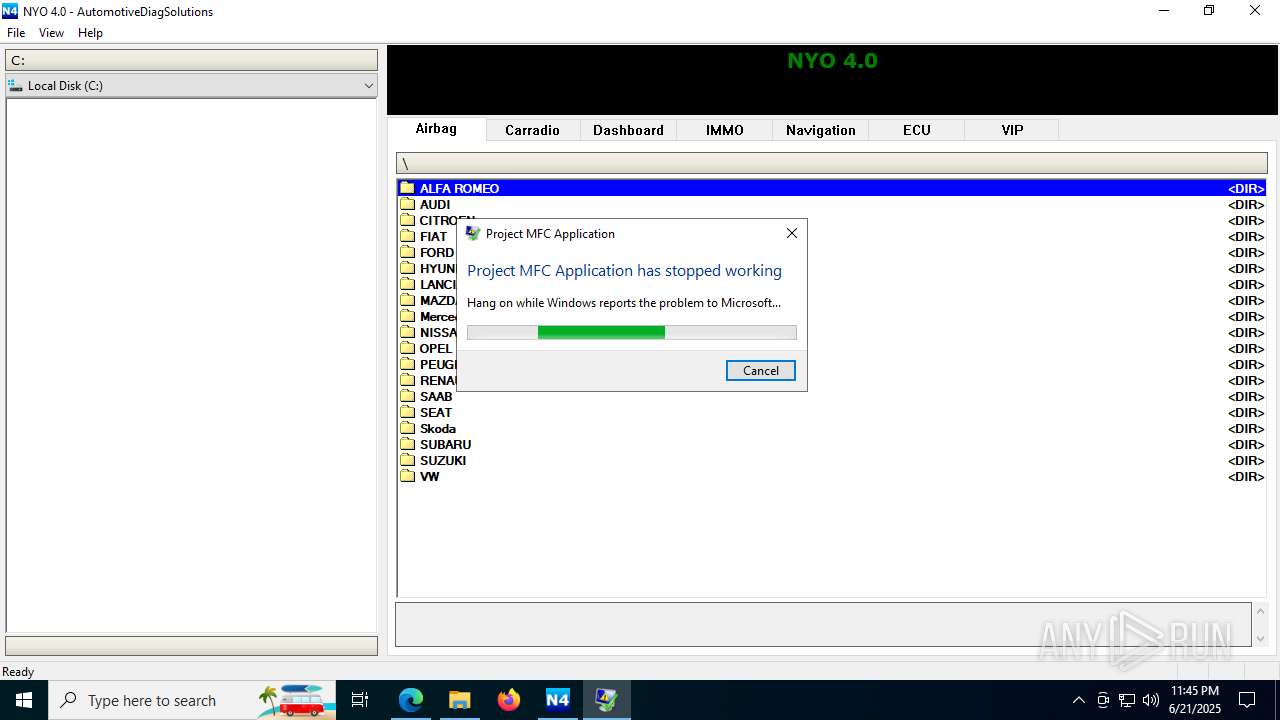
Task: Click the OPEL folder icon
Action: click(407, 348)
